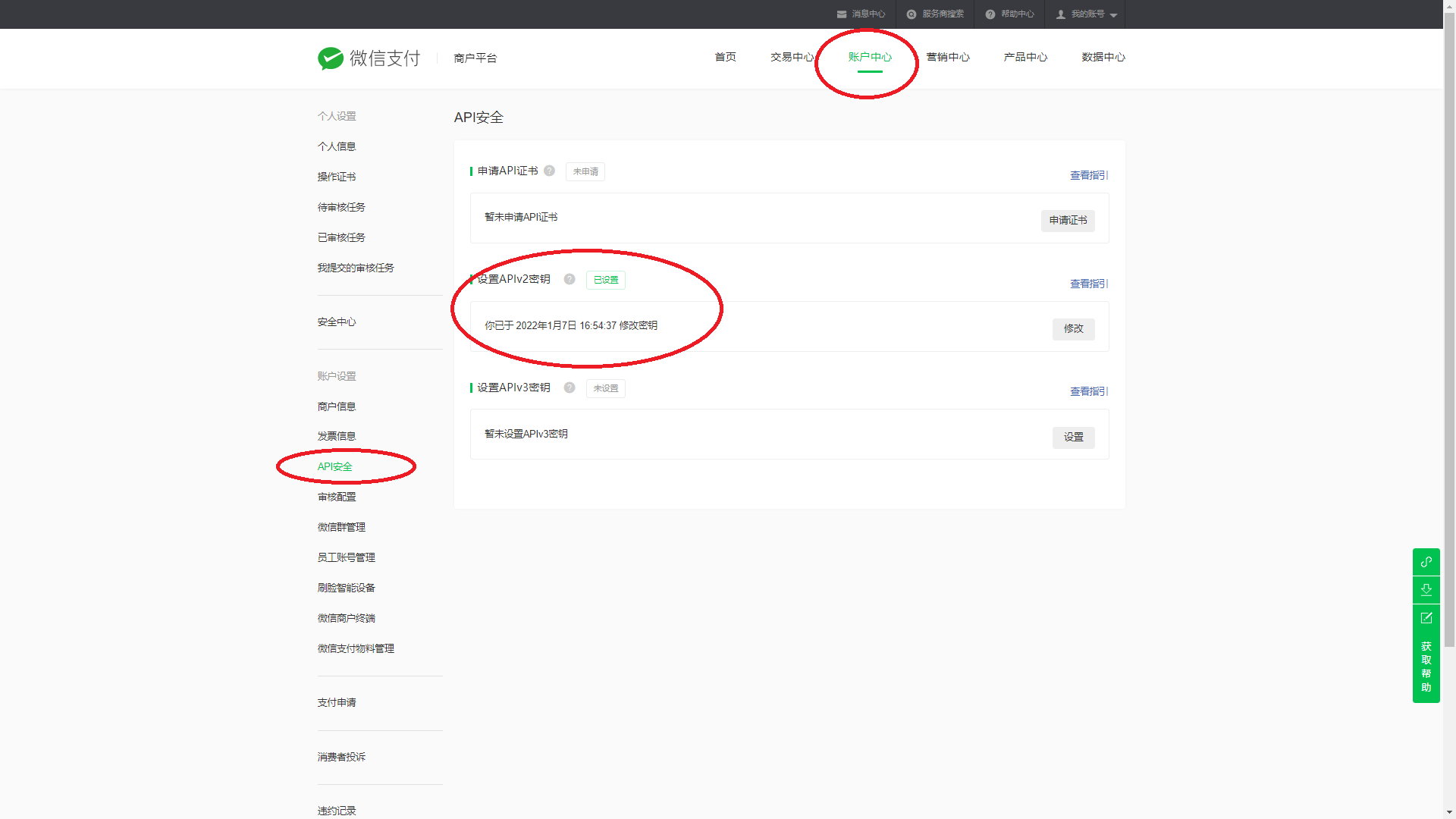Open 安全中心 in sidebar
Screen dimensions: 1456x819
coord(337,322)
